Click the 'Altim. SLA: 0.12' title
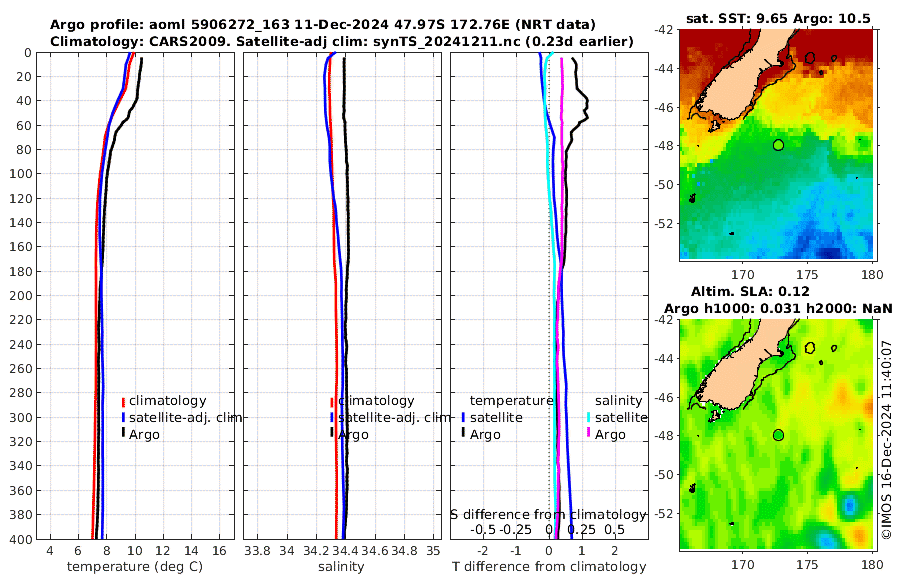 pyautogui.click(x=750, y=291)
